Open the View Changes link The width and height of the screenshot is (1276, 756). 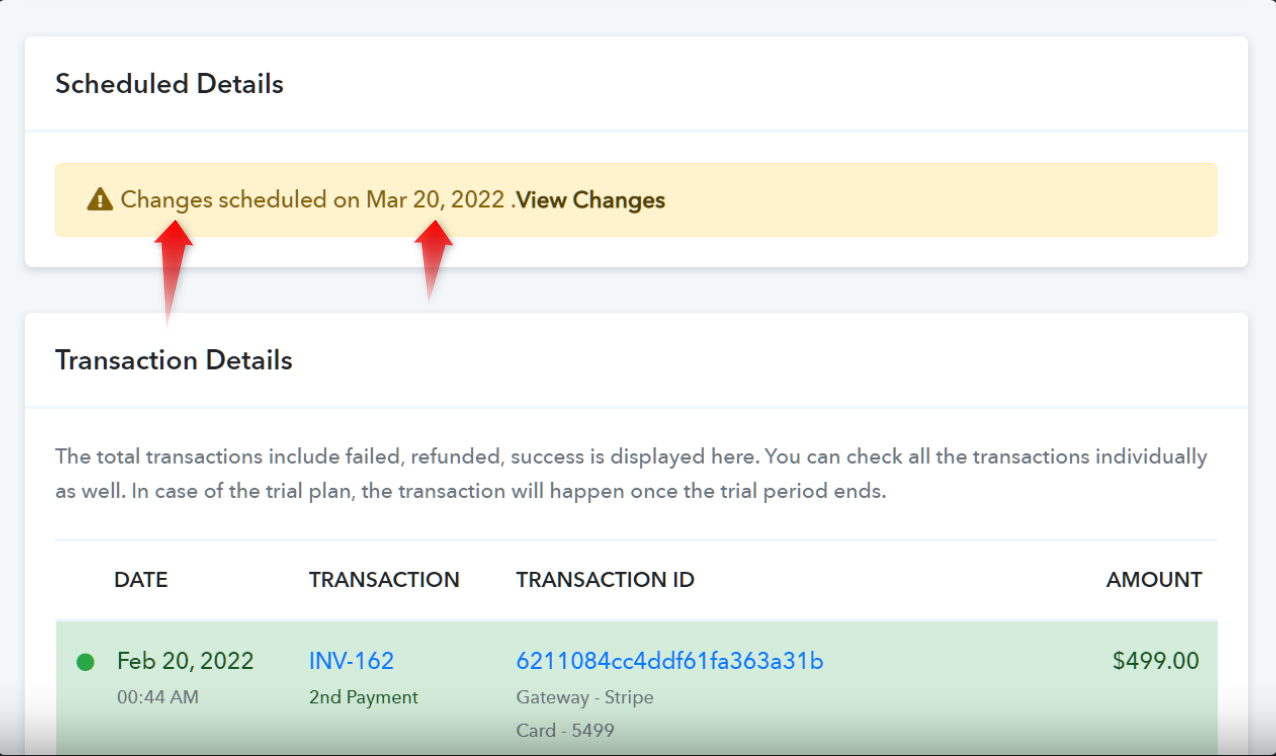click(591, 200)
